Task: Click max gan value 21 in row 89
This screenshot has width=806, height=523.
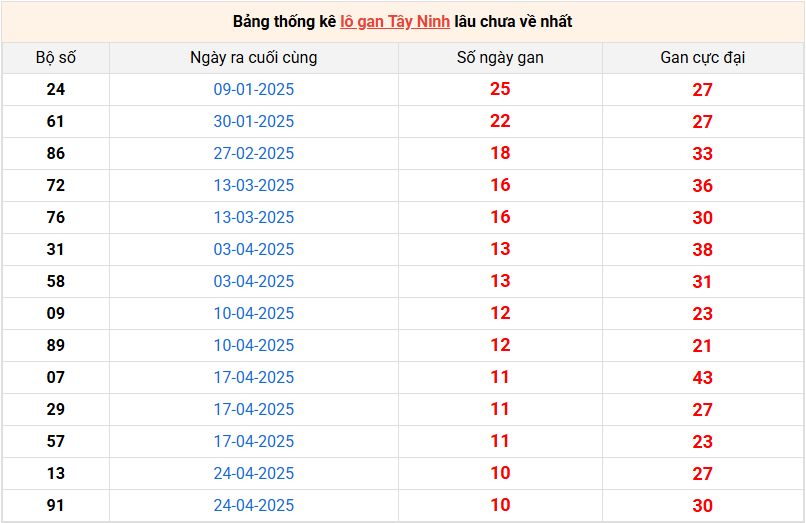Action: pyautogui.click(x=702, y=346)
